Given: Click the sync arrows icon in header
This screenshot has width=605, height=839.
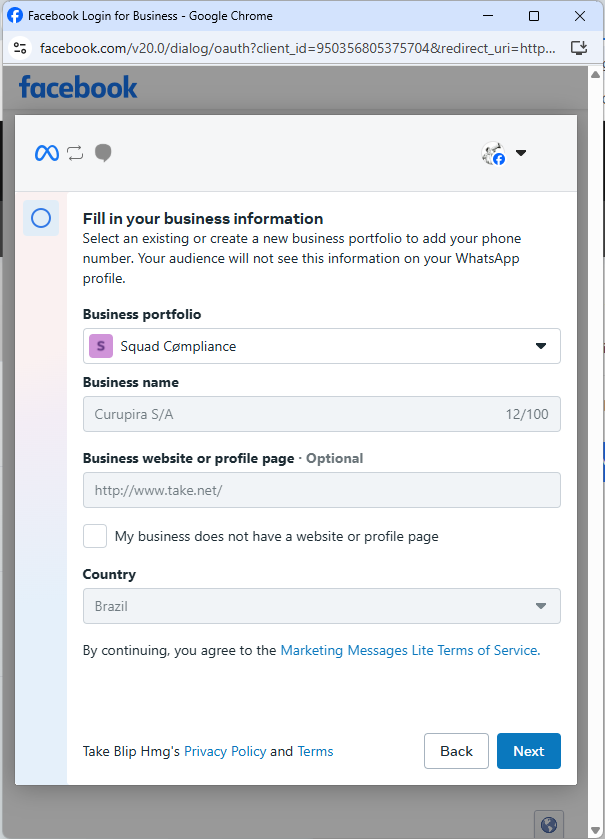Looking at the screenshot, I should (75, 153).
